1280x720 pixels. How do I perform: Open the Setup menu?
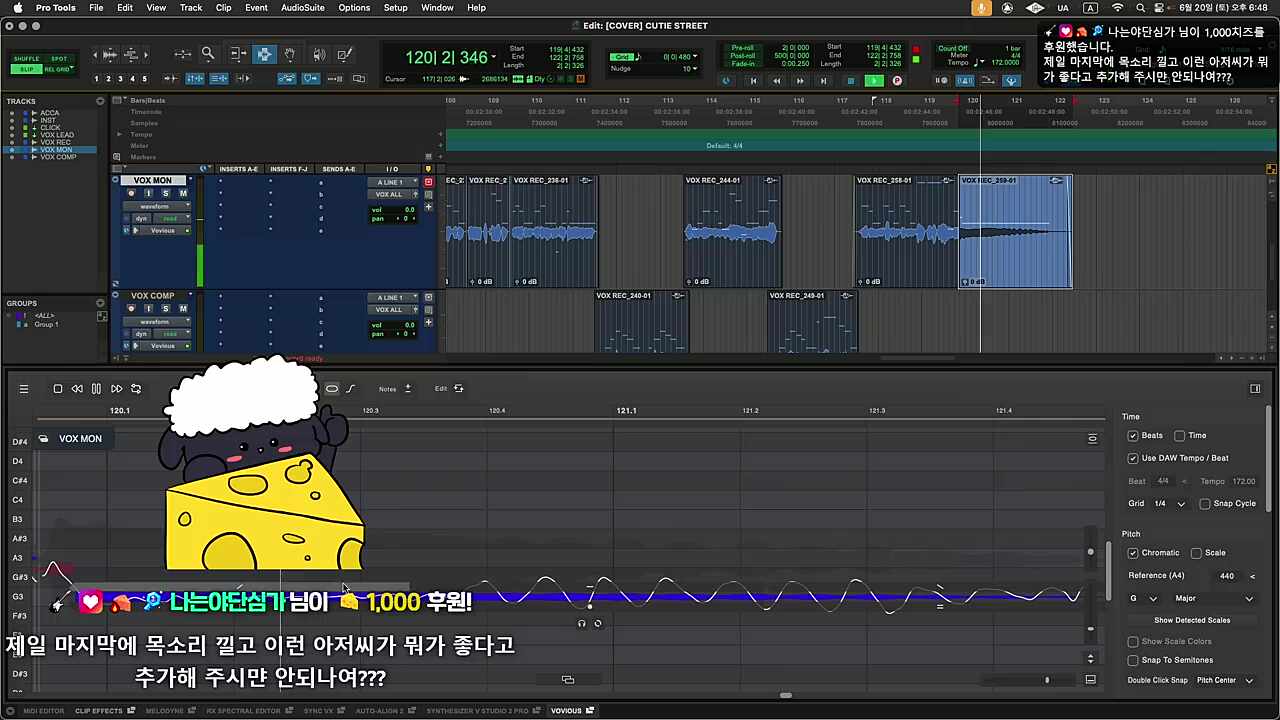pos(395,7)
